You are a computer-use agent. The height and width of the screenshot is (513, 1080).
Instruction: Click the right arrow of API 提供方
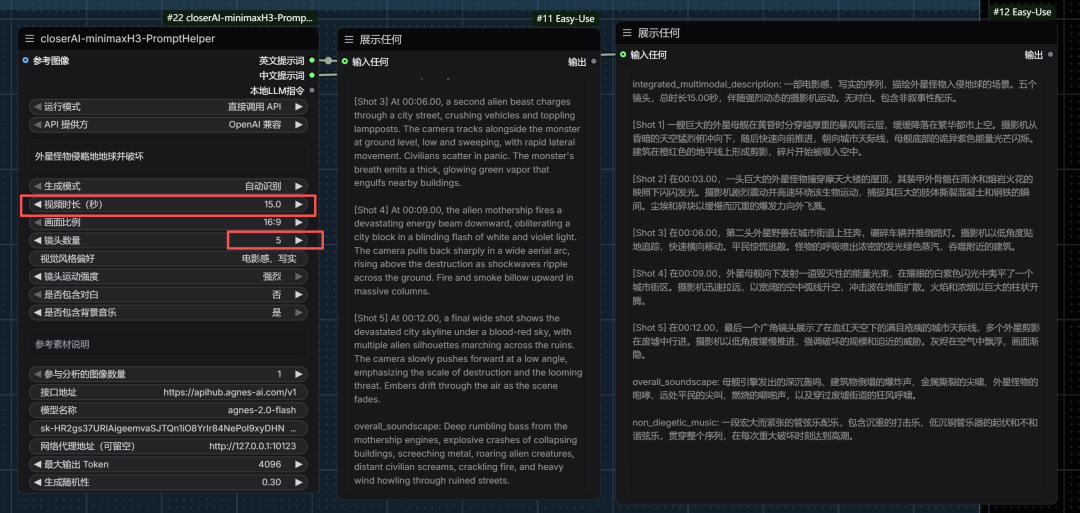298,125
